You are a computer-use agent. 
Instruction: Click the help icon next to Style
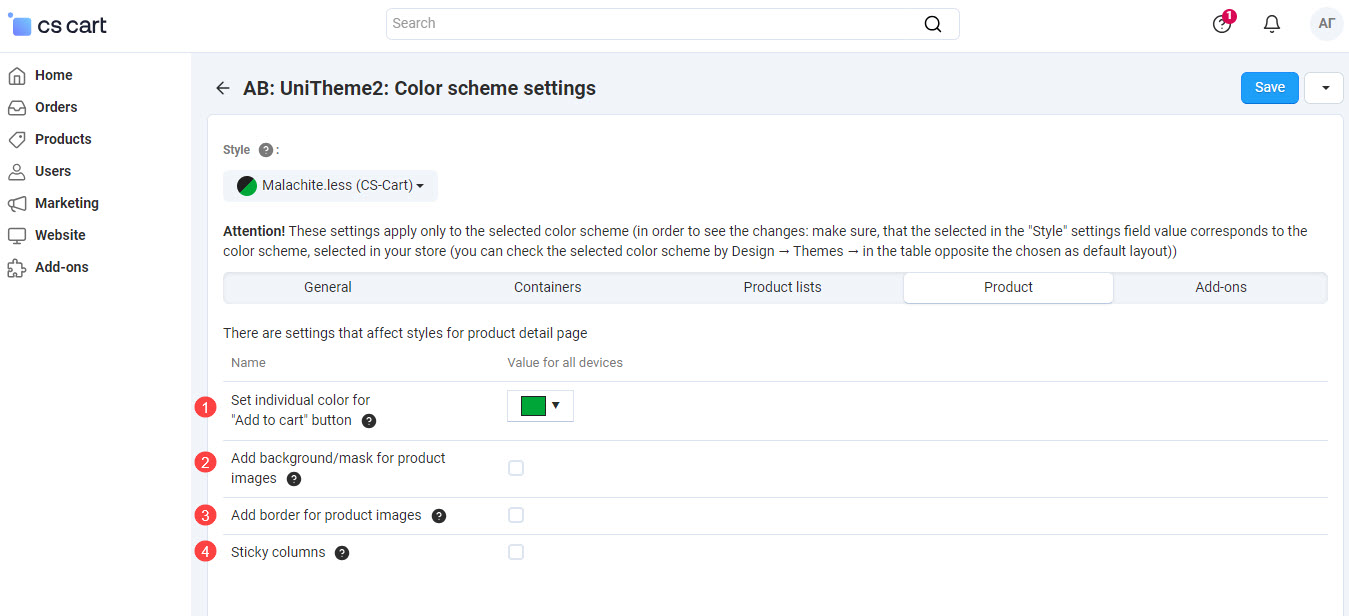click(x=265, y=150)
